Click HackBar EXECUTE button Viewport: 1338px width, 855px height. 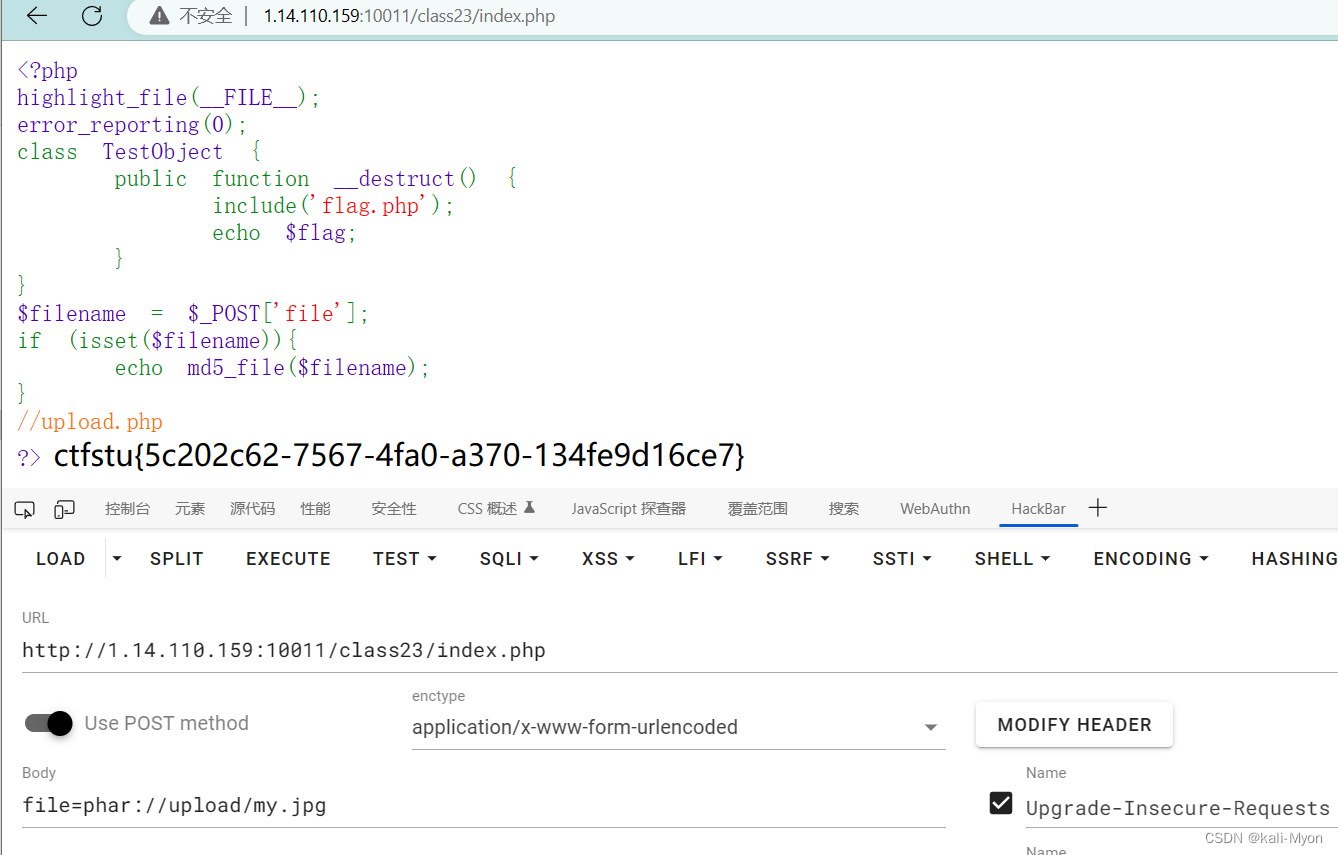click(288, 559)
